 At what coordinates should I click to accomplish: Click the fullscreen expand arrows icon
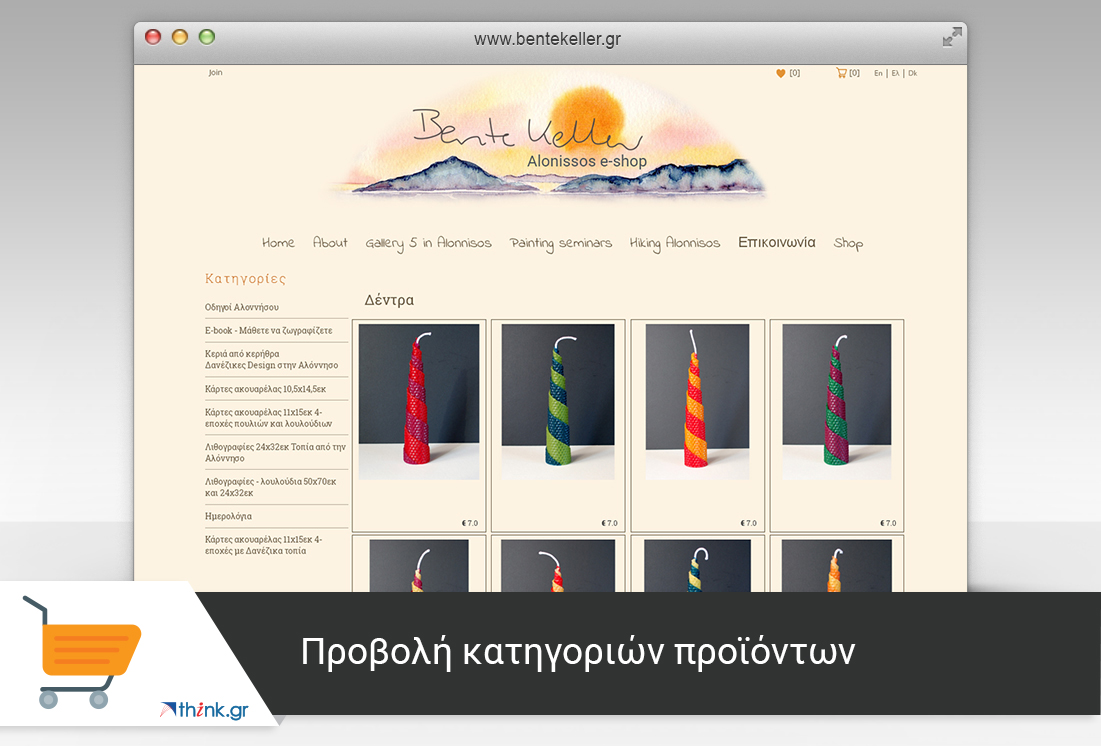click(x=951, y=37)
